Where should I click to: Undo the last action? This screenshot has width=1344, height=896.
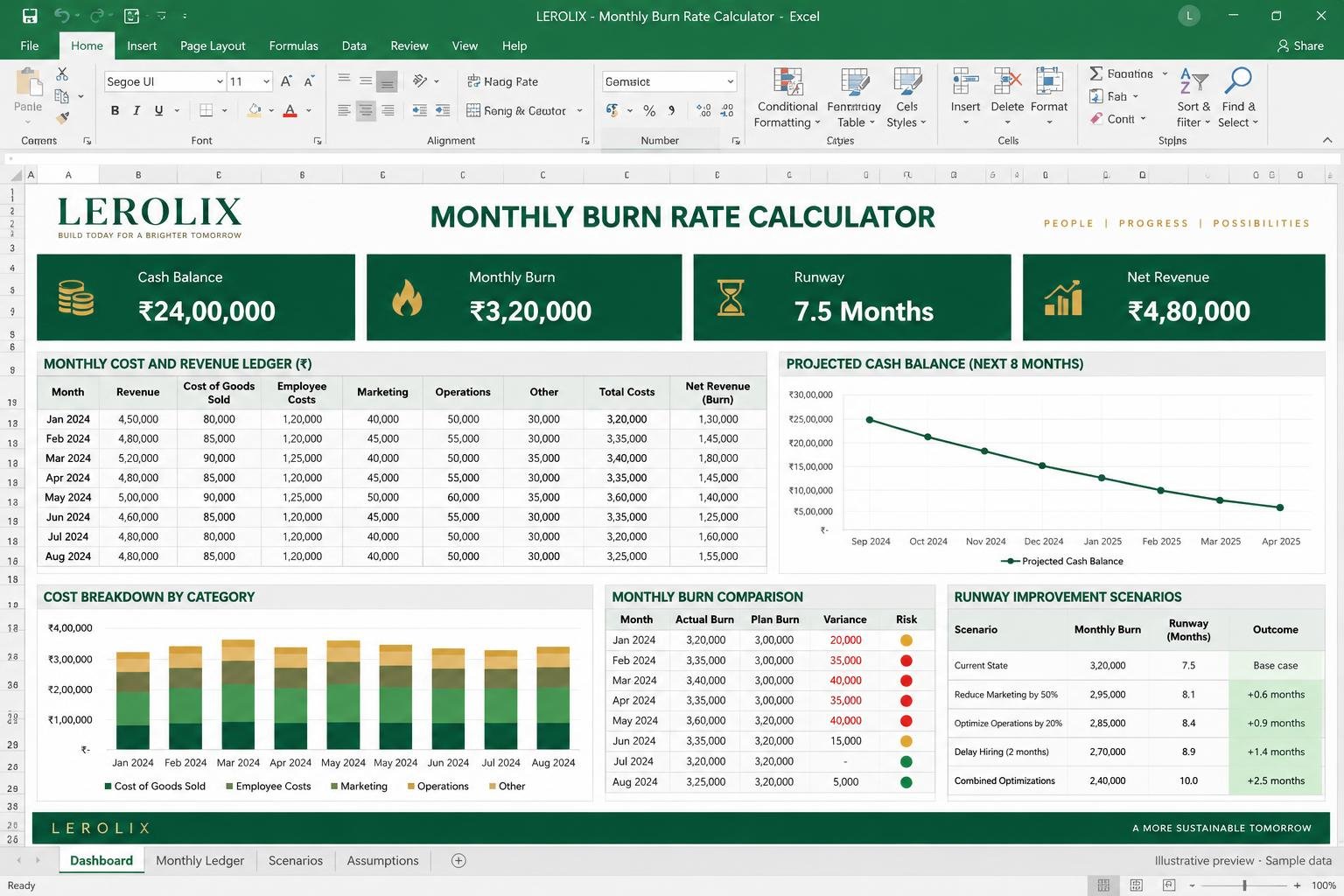pyautogui.click(x=61, y=16)
